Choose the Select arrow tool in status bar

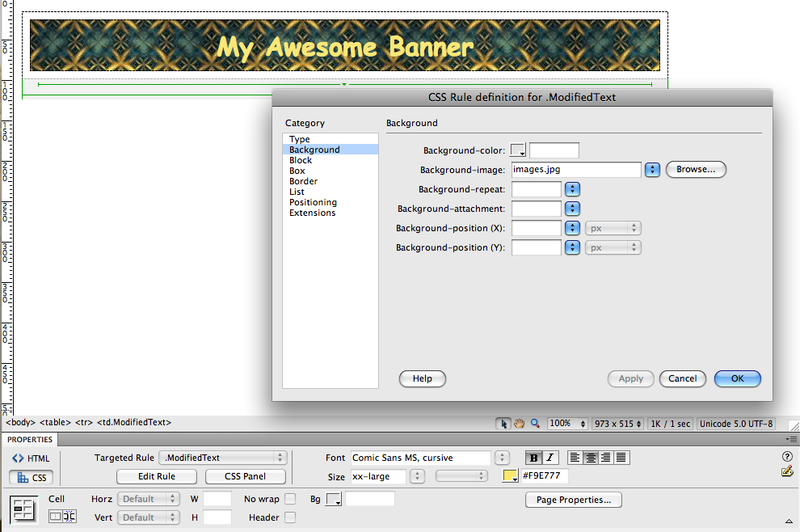click(503, 423)
